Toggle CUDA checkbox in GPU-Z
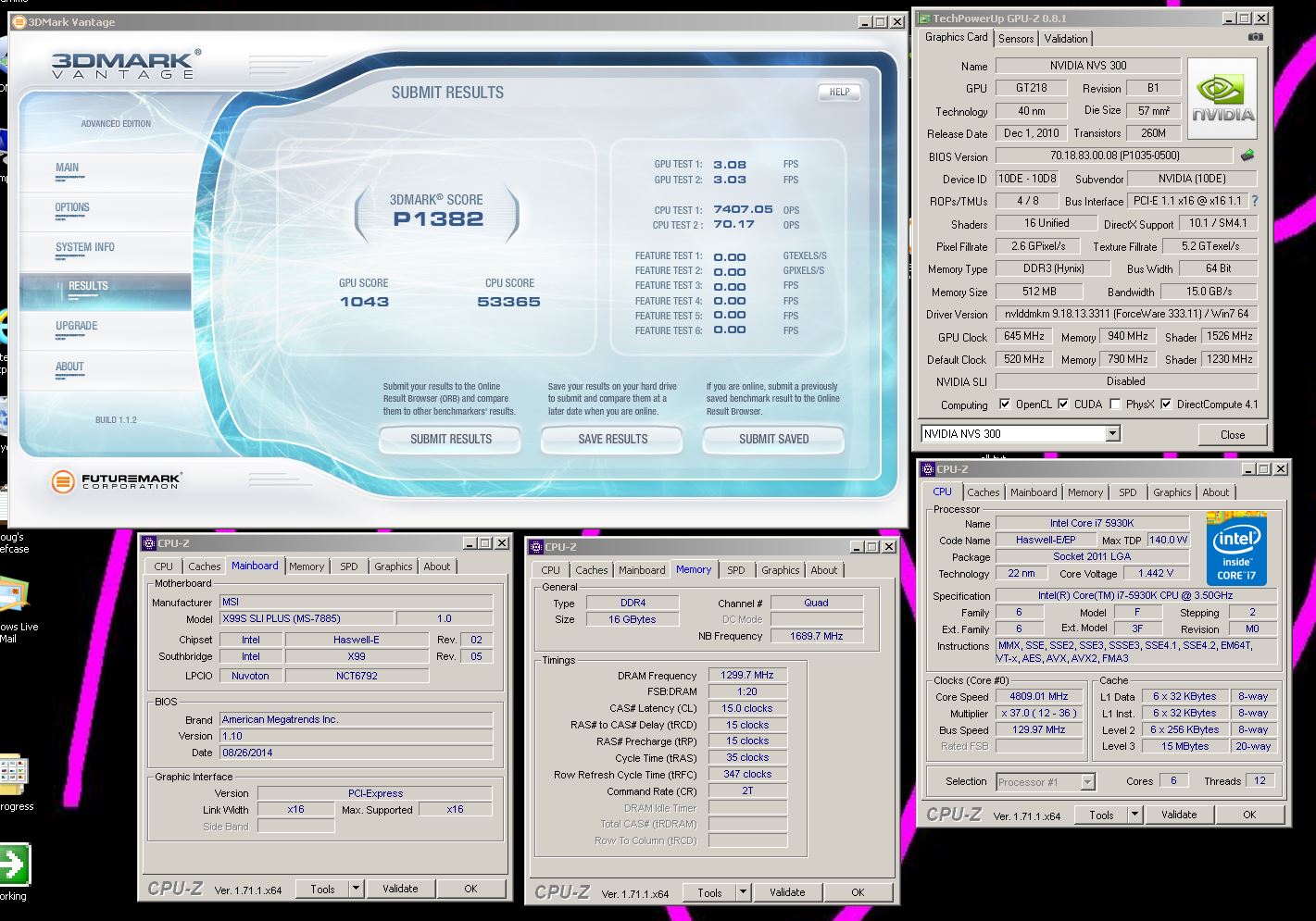 point(1063,404)
